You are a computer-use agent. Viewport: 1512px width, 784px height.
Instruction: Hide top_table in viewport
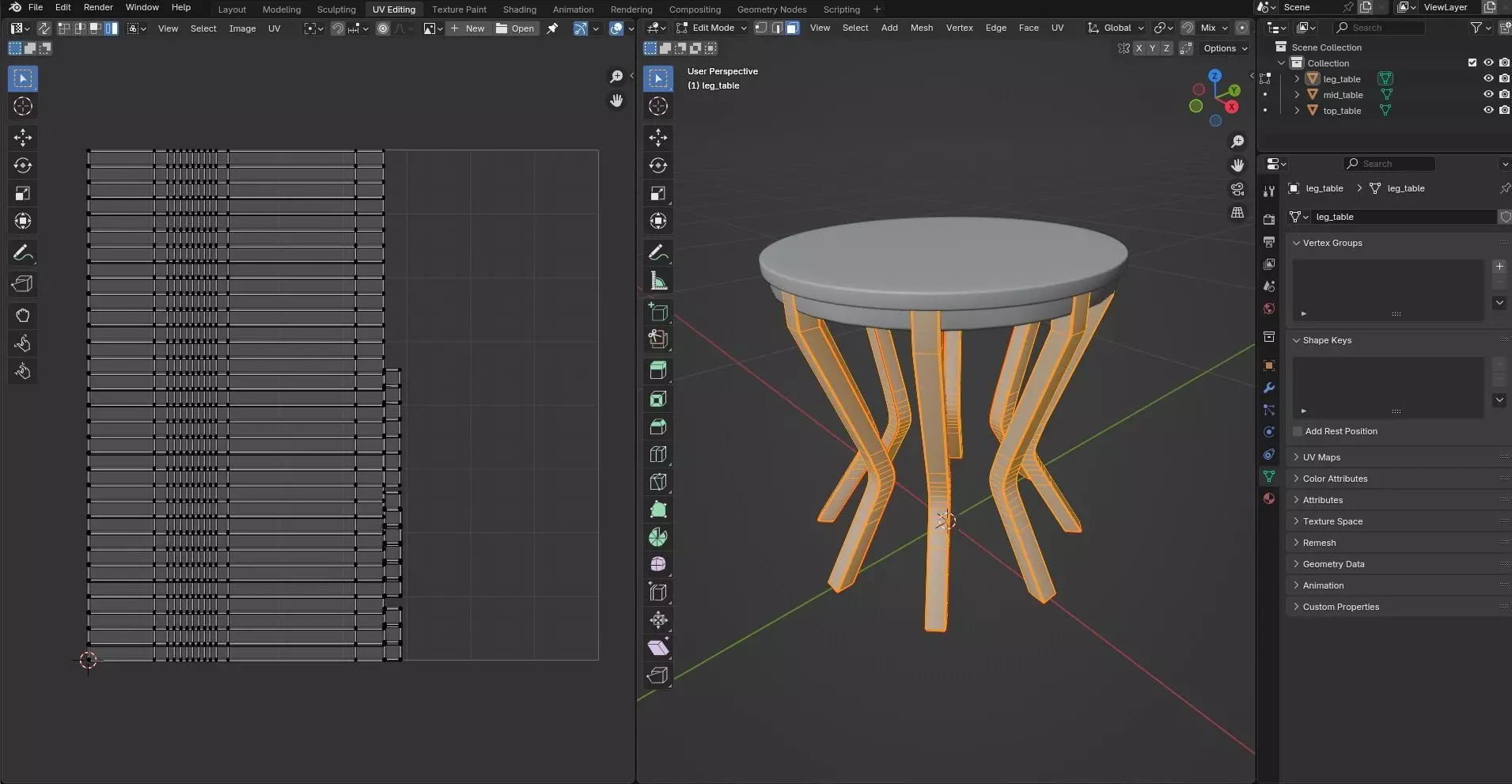[x=1487, y=110]
